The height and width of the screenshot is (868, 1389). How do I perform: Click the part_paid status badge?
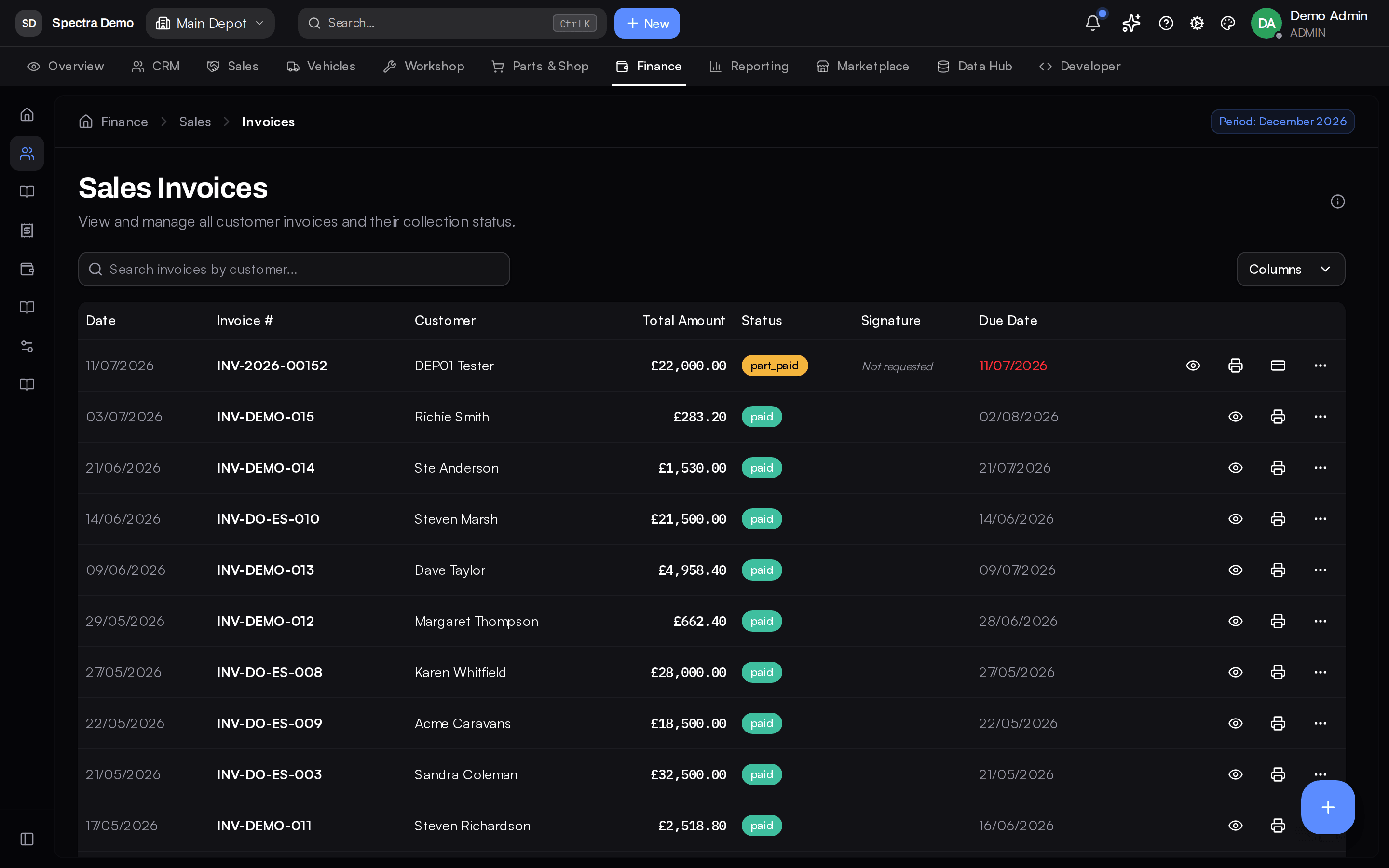774,366
